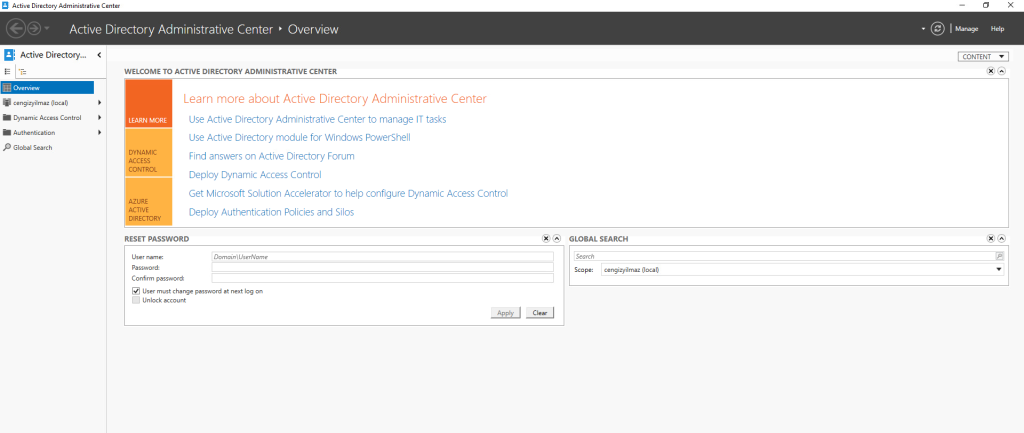Open the Help menu
This screenshot has height=433, width=1024.
coord(997,29)
